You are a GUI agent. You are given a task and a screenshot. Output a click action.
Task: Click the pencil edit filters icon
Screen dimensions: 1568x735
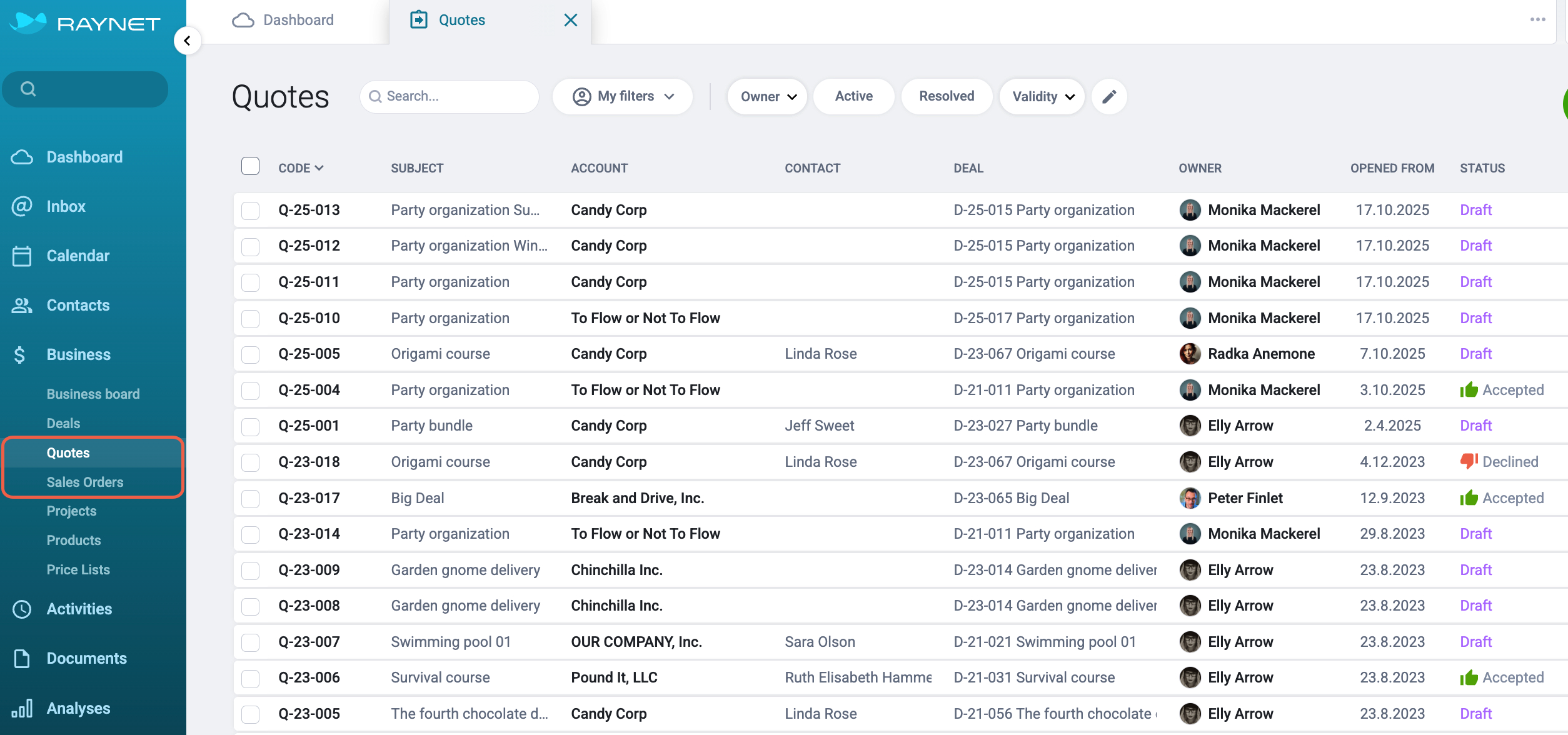[x=1109, y=96]
